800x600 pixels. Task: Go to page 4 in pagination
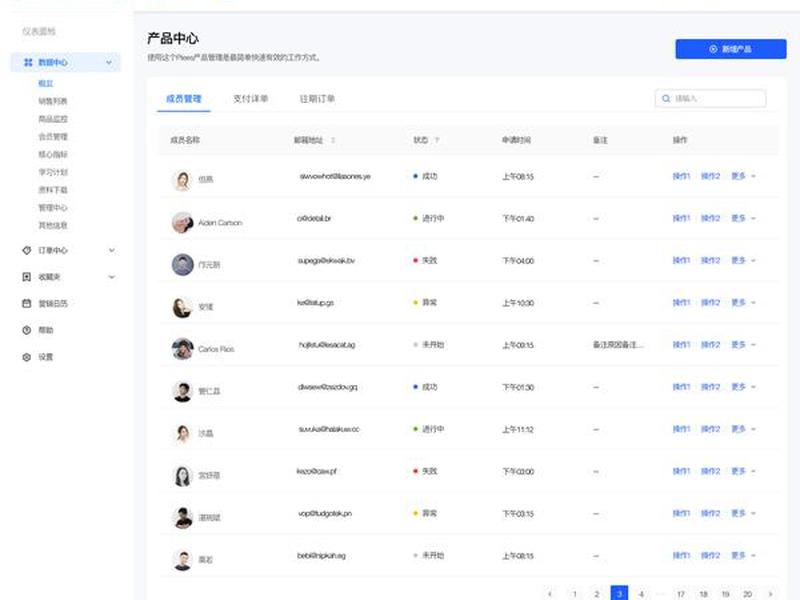tap(641, 594)
